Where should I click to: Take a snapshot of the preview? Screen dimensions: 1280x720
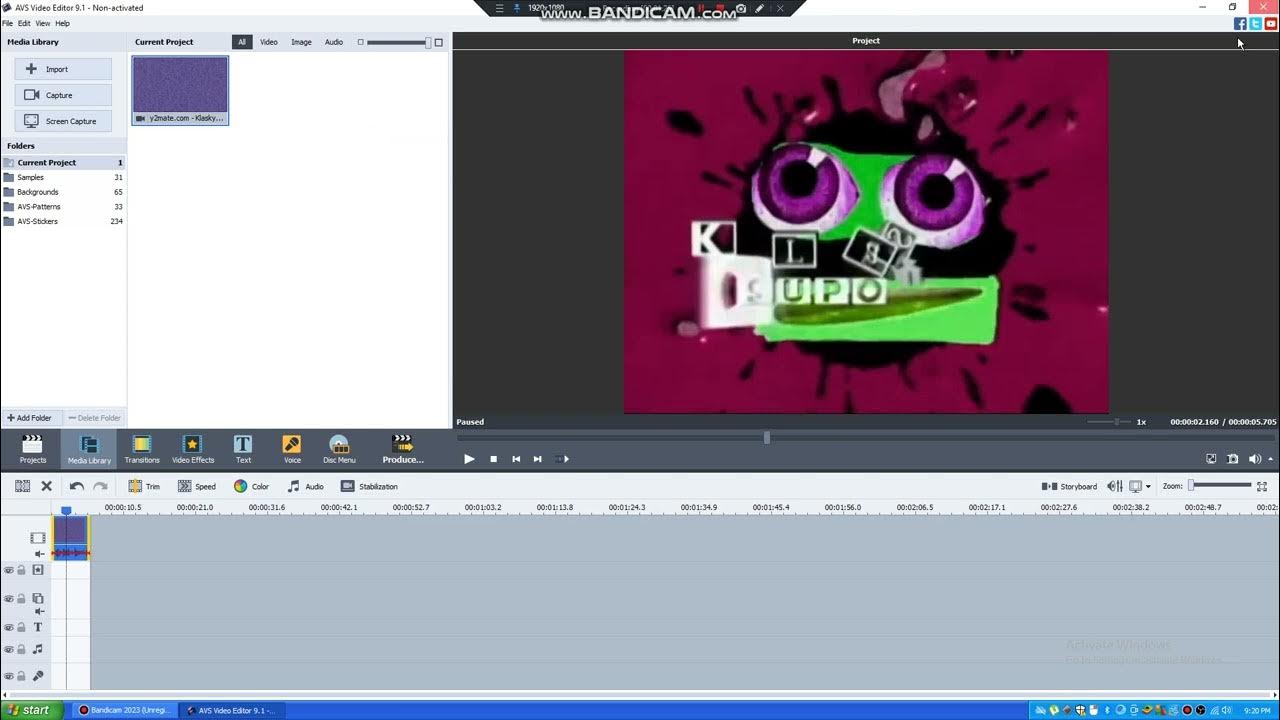pos(1233,459)
